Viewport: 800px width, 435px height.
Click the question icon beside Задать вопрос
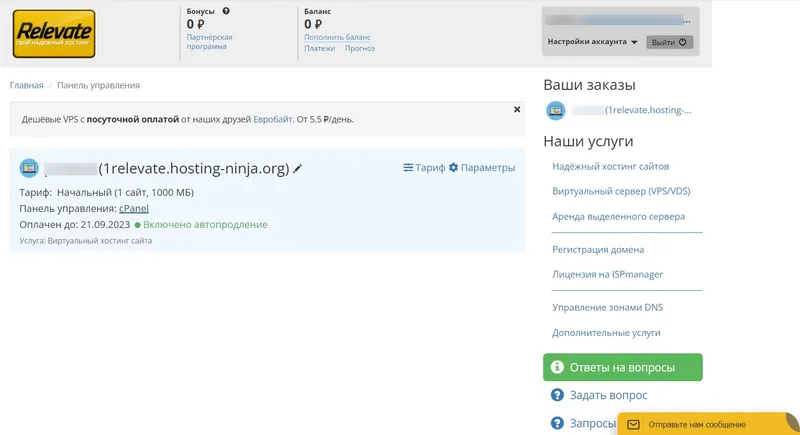click(557, 395)
